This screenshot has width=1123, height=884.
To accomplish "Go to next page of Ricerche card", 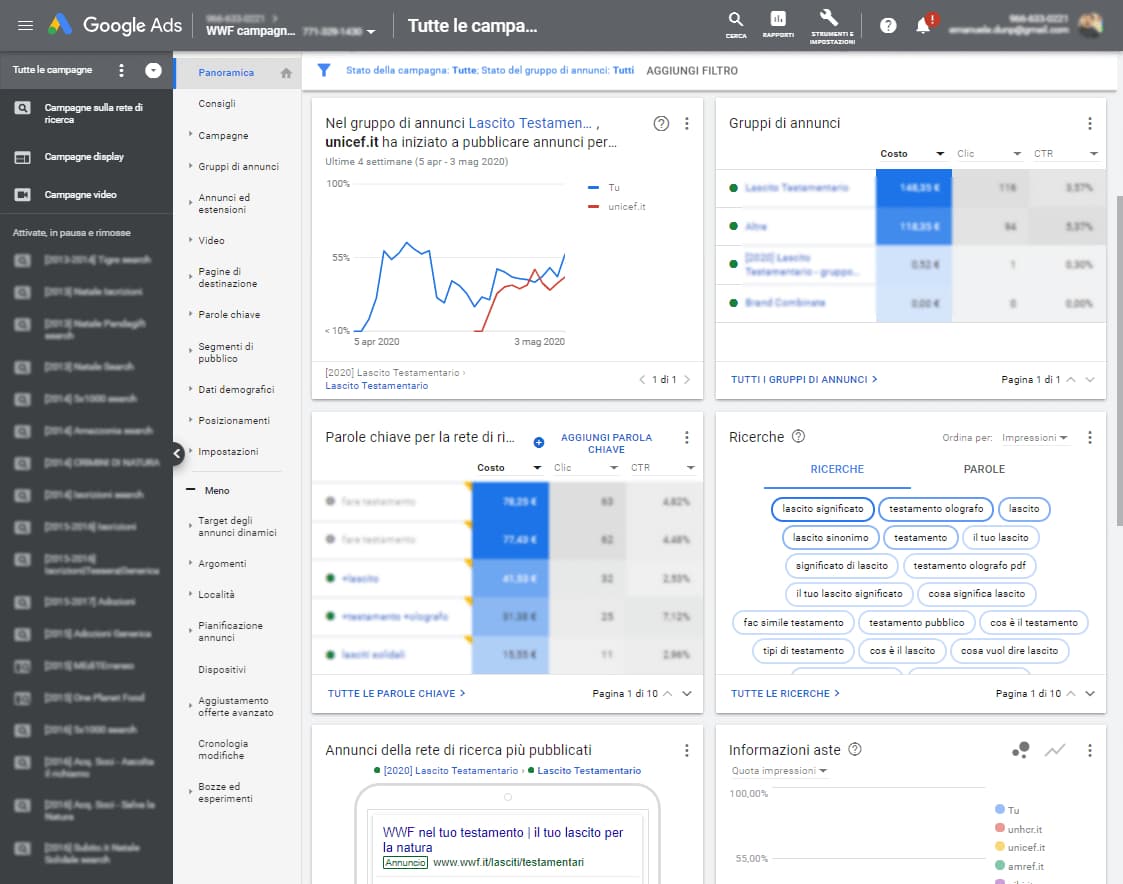I will (x=1090, y=693).
